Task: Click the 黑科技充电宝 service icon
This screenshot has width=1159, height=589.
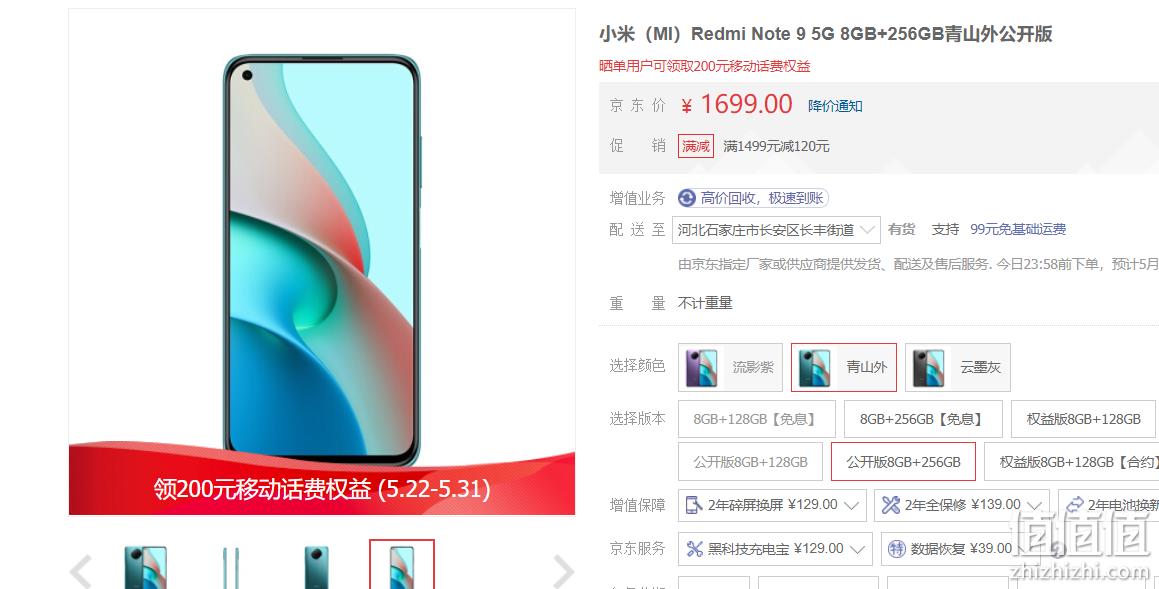Action: pos(694,548)
